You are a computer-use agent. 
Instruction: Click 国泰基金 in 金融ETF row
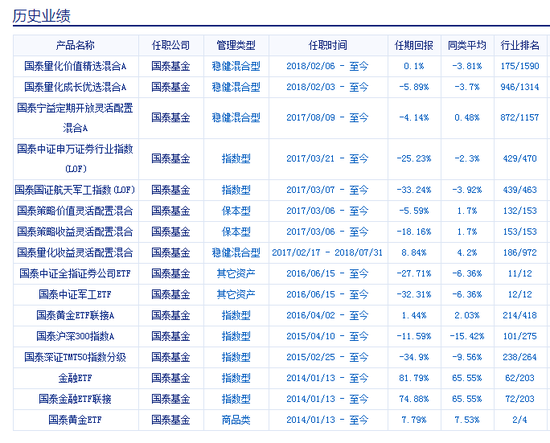(x=171, y=378)
